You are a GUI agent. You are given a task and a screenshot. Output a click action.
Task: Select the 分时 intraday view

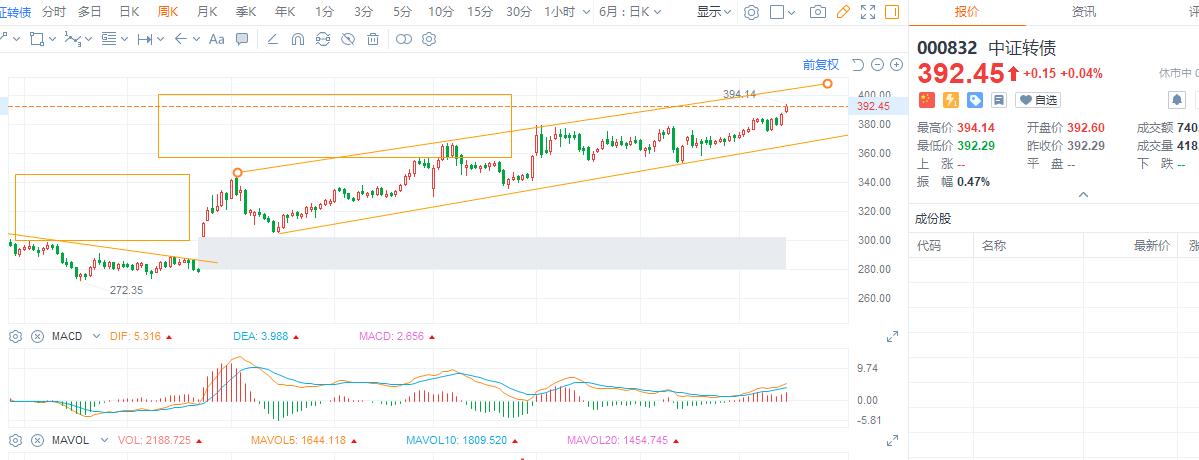click(54, 12)
